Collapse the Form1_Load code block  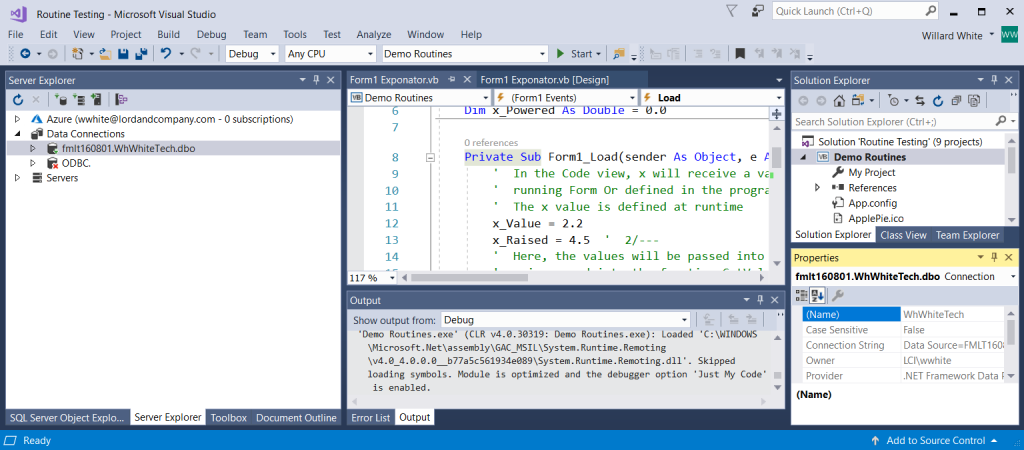(x=430, y=157)
